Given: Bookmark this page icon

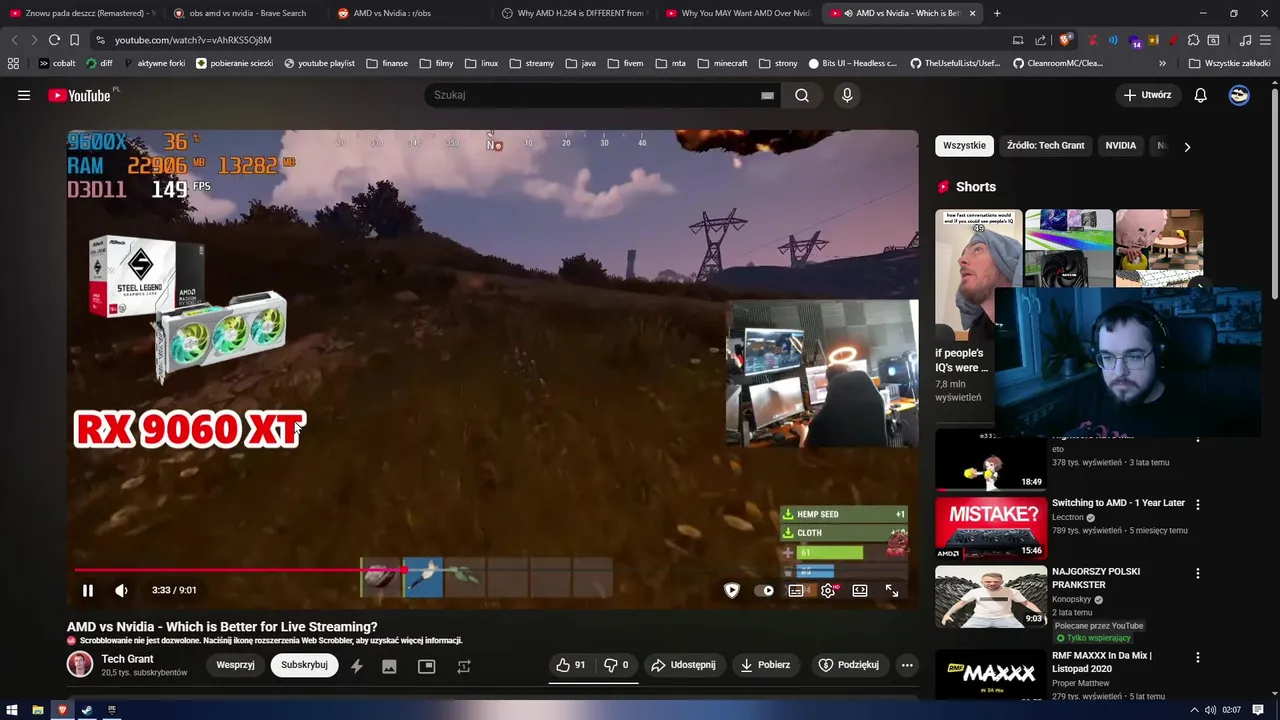Looking at the screenshot, I should point(74,40).
